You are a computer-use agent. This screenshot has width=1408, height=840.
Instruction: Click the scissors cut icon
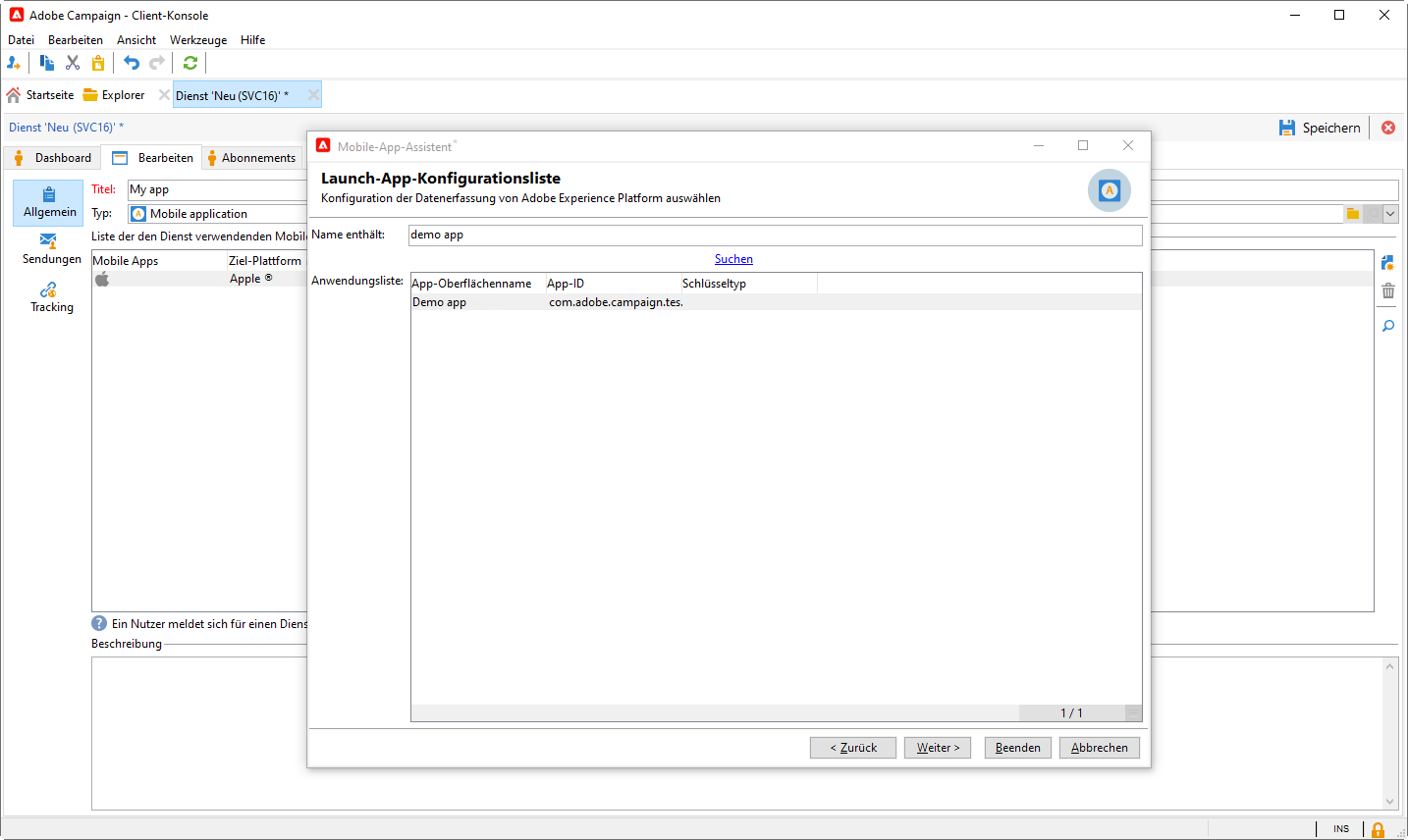(73, 63)
